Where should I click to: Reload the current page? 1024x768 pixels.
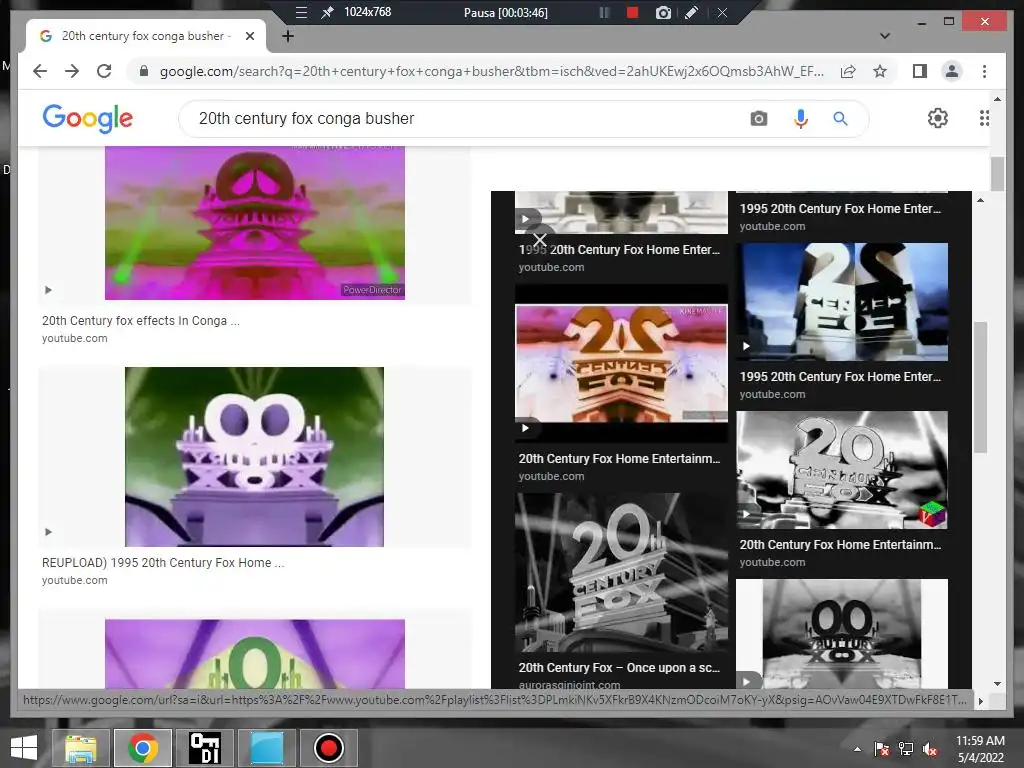pyautogui.click(x=104, y=71)
